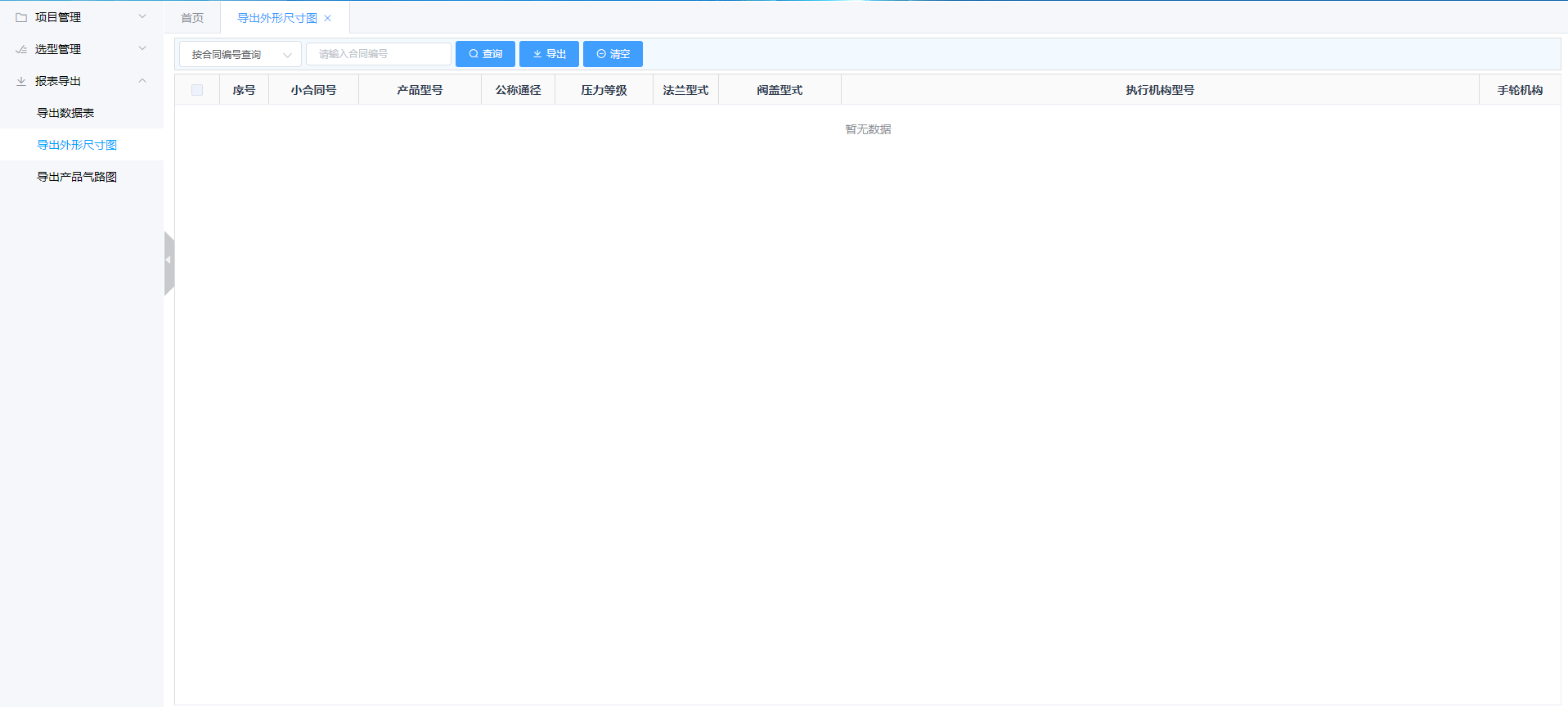Click the download icon beside 报表导出
This screenshot has width=1568, height=707.
(21, 81)
